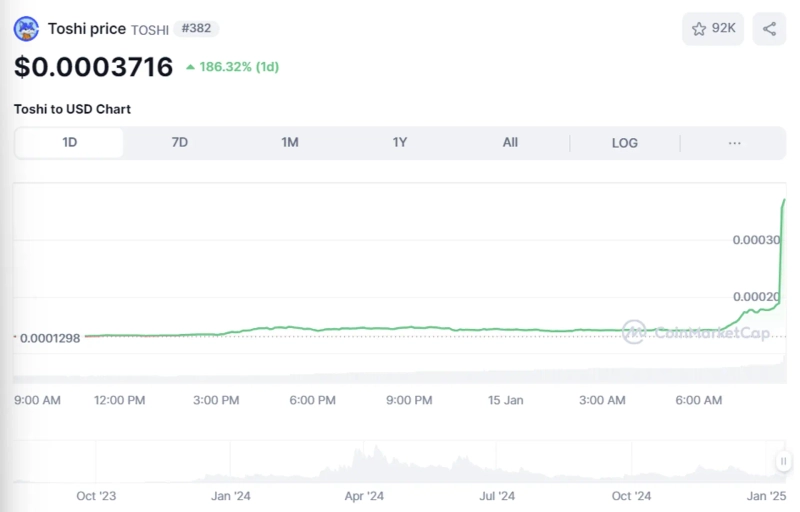The image size is (800, 512).
Task: Click the 186.32% (1d) change label
Action: 240,67
